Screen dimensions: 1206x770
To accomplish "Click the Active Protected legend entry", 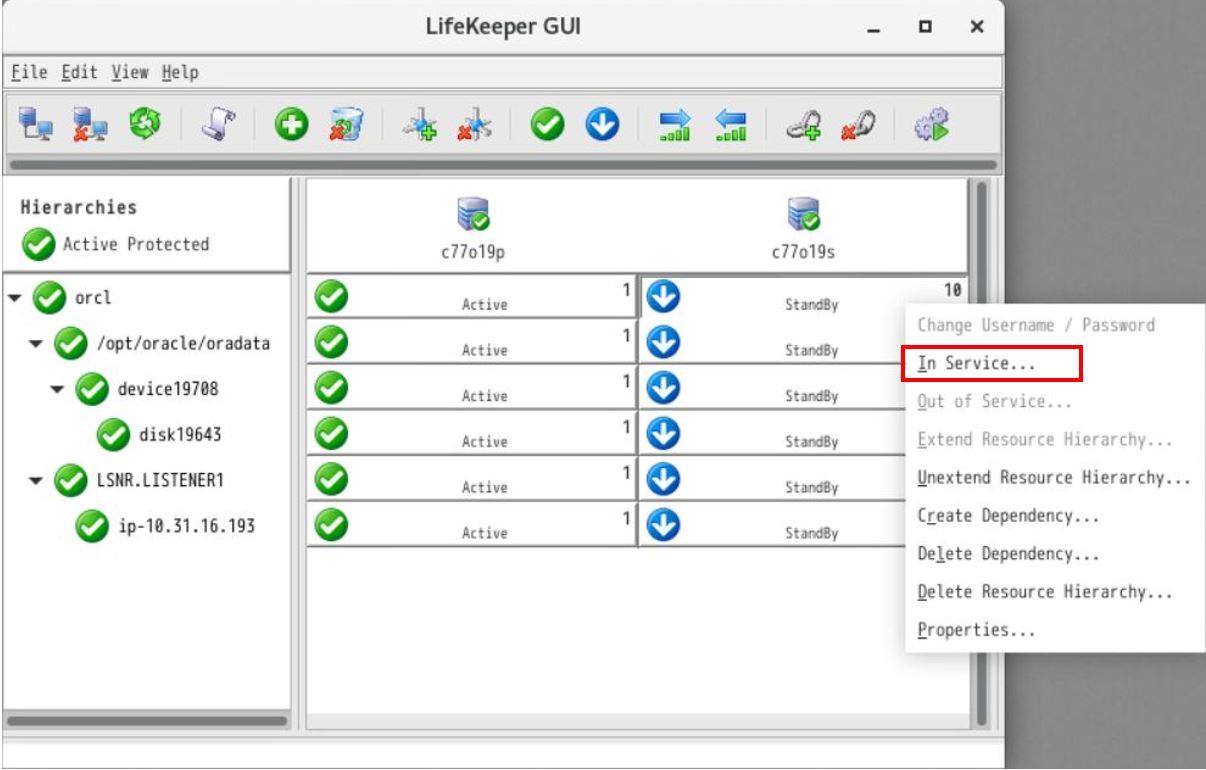I will coord(116,244).
